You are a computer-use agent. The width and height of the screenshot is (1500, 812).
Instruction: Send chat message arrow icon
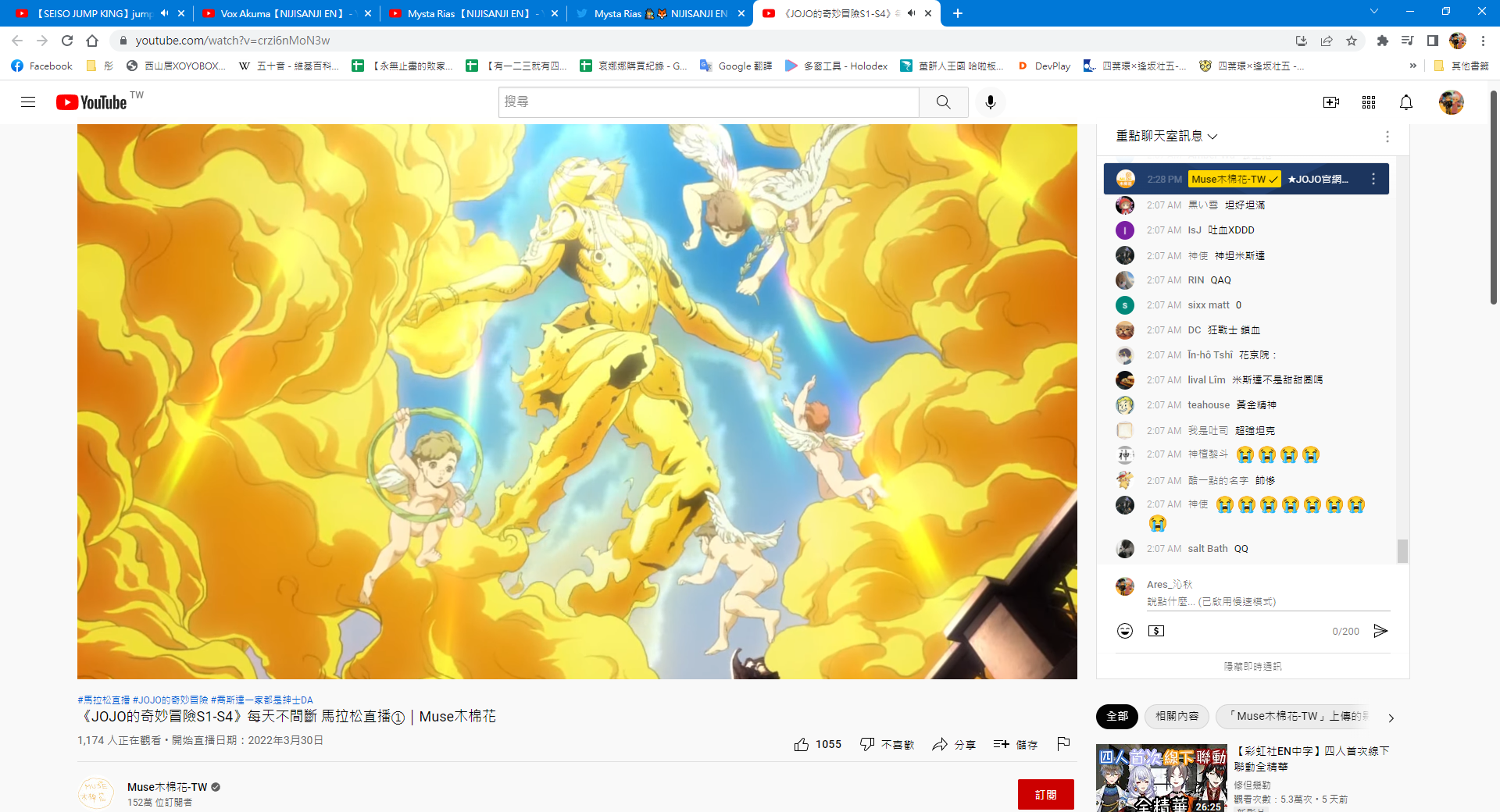(x=1380, y=631)
